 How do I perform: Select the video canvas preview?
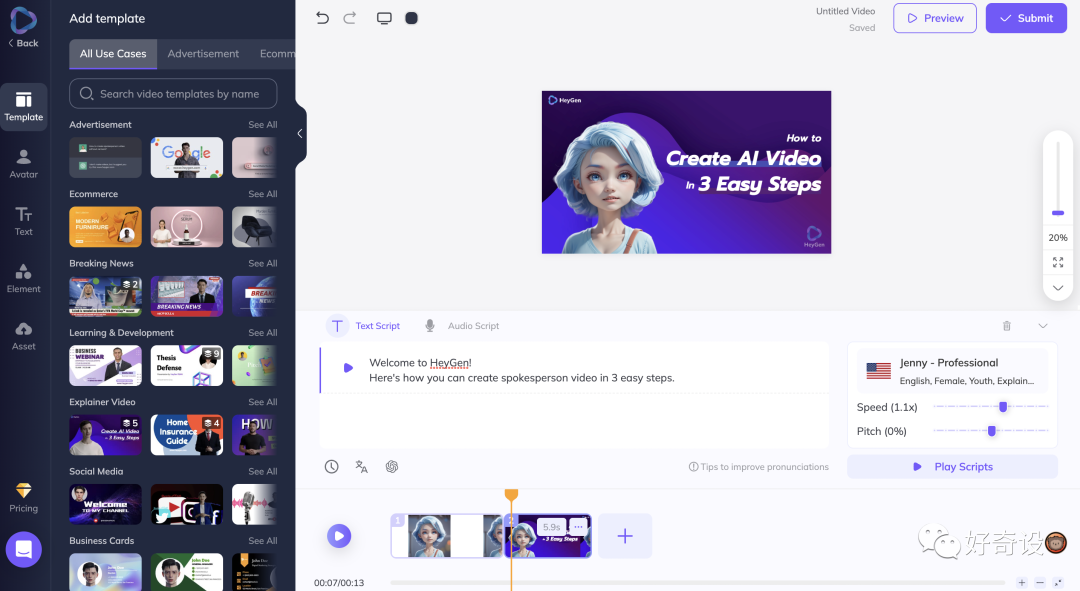click(x=686, y=172)
